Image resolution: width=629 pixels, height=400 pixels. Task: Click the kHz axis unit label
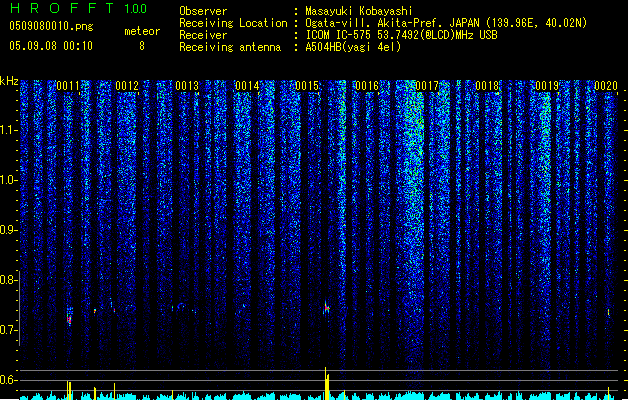tap(9, 81)
